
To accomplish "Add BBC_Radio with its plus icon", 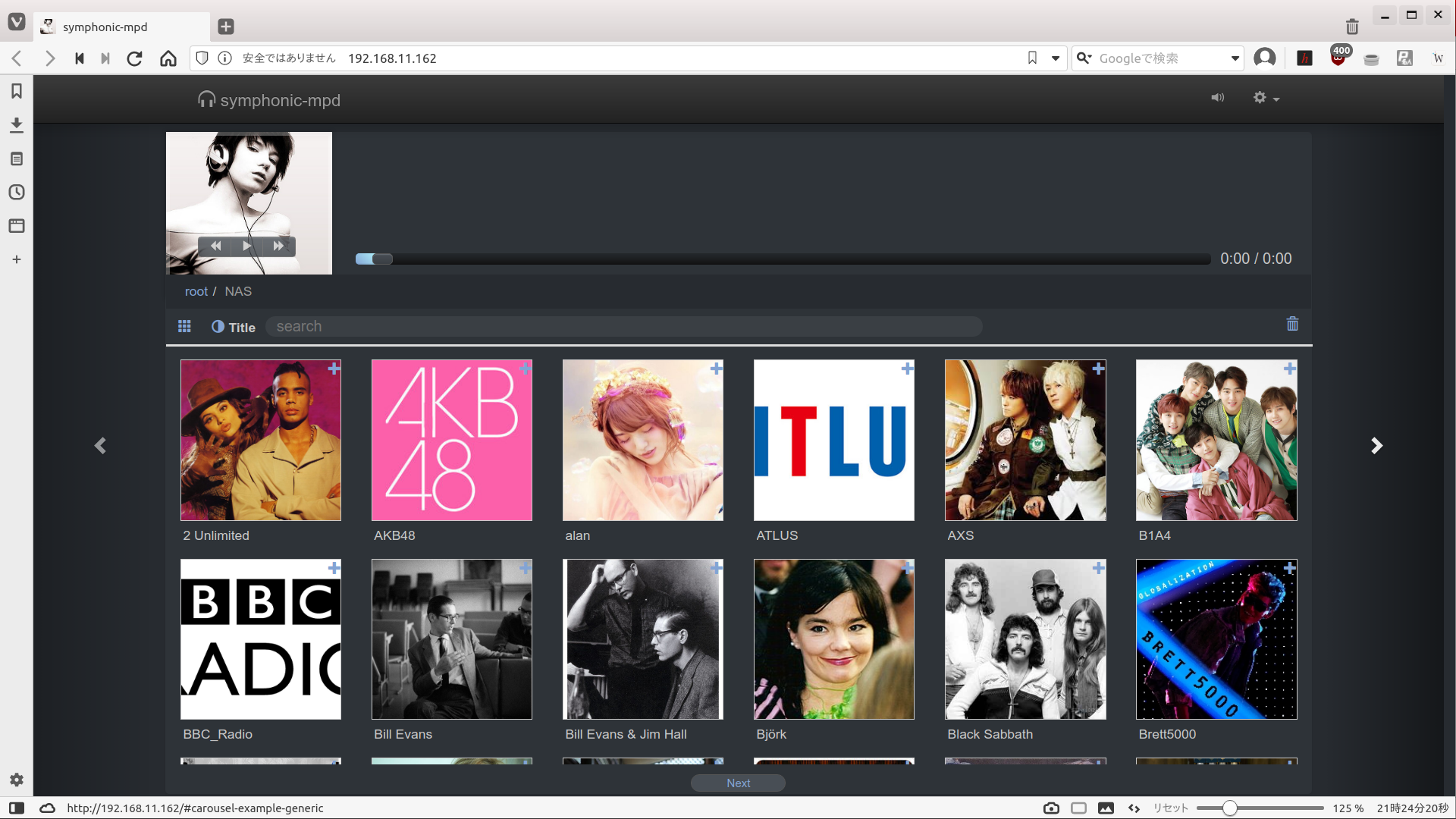I will point(334,568).
